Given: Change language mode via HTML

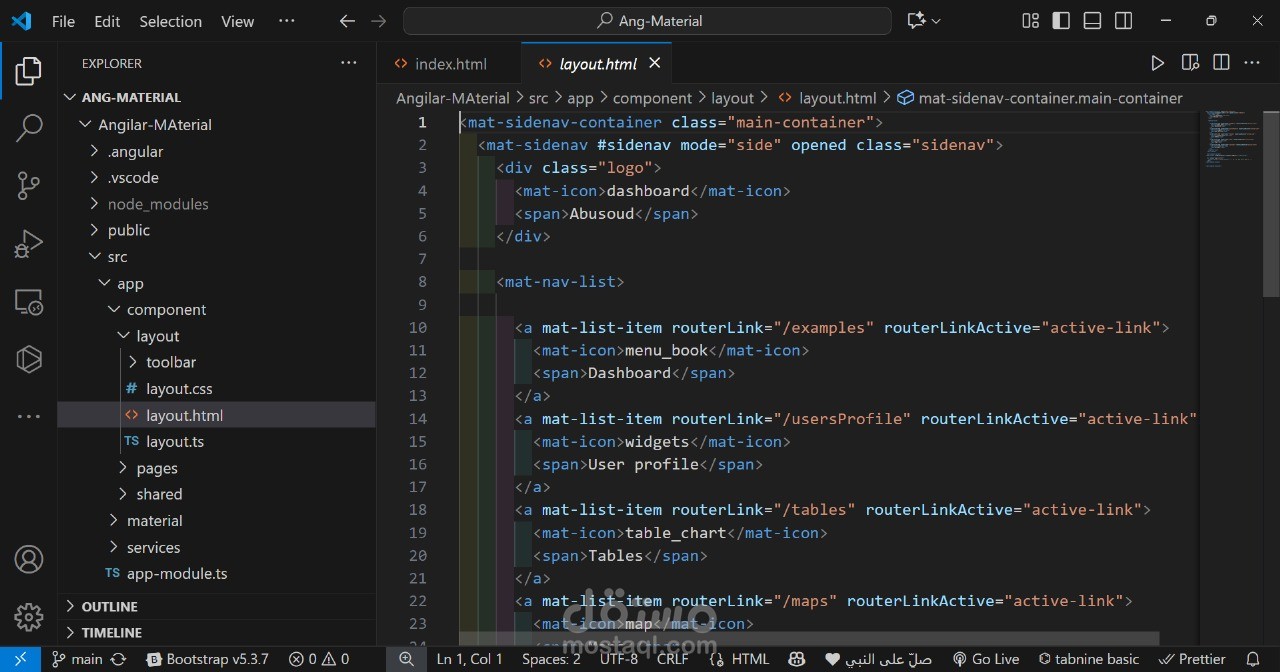Looking at the screenshot, I should 751,659.
